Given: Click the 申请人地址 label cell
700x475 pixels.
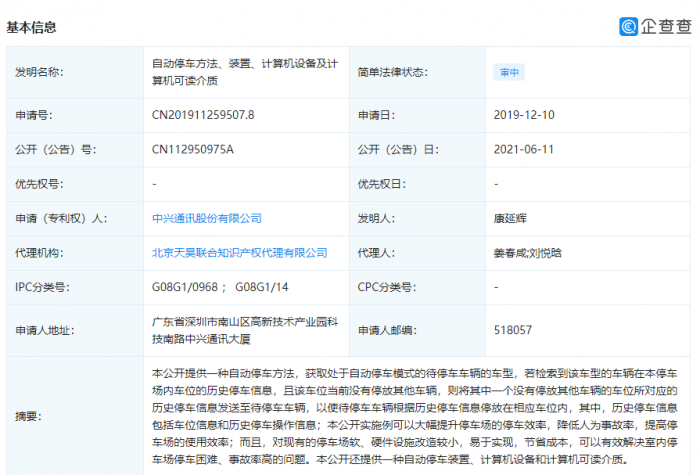Looking at the screenshot, I should click(x=75, y=330).
